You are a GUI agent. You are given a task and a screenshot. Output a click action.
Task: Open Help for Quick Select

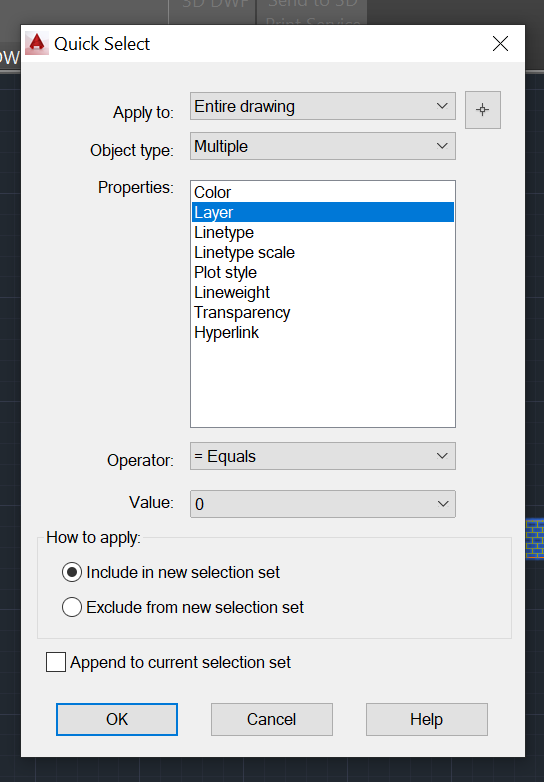pos(426,719)
